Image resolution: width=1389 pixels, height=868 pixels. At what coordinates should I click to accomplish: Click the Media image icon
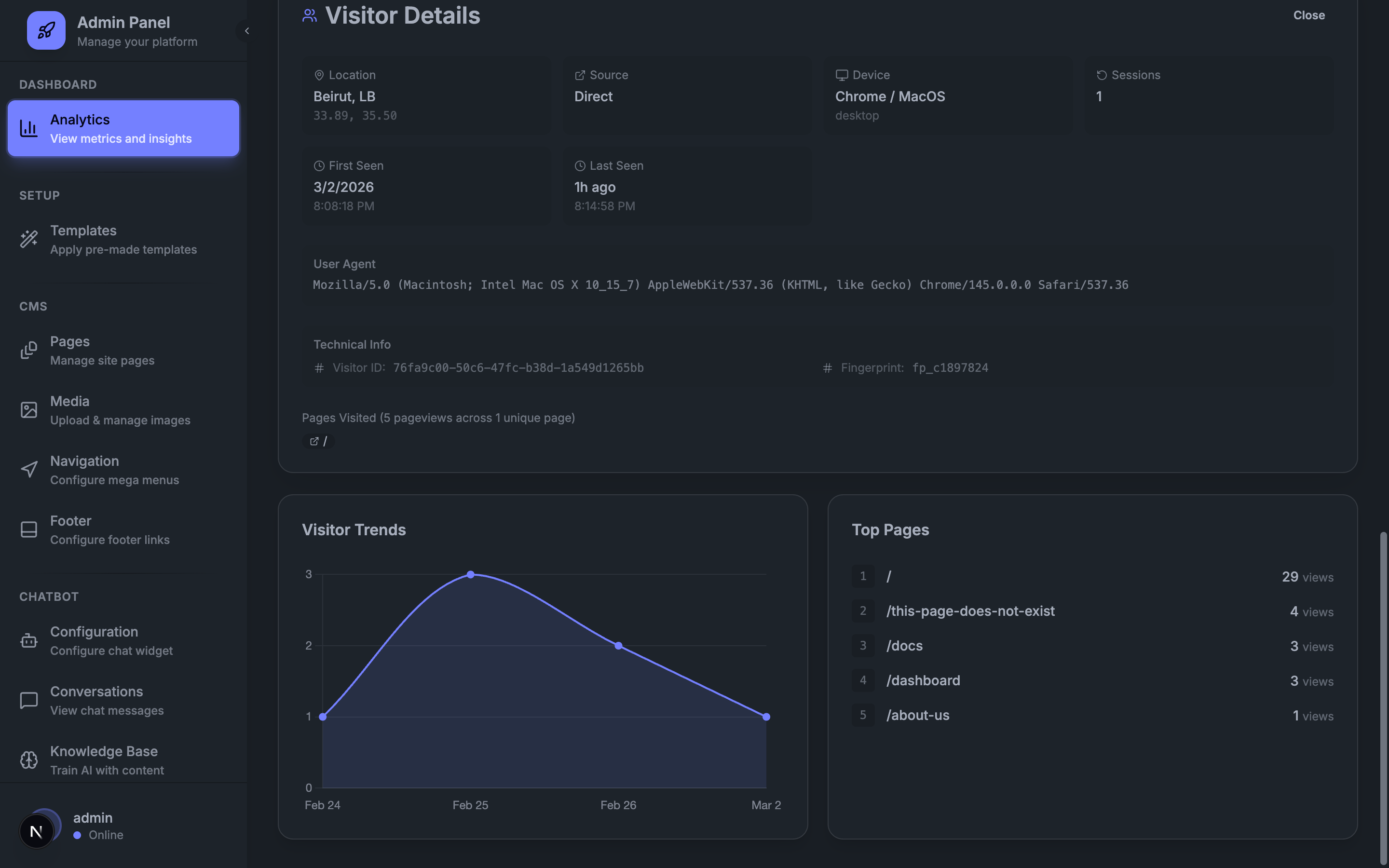coord(29,410)
